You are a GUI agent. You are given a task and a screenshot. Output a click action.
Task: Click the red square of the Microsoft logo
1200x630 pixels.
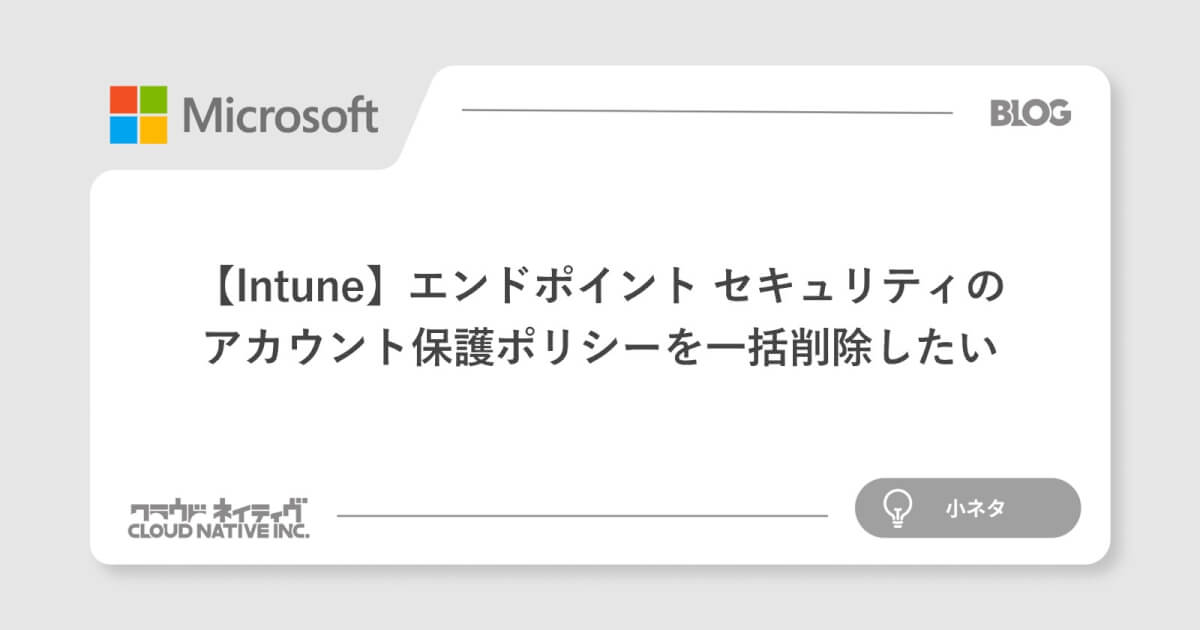123,99
